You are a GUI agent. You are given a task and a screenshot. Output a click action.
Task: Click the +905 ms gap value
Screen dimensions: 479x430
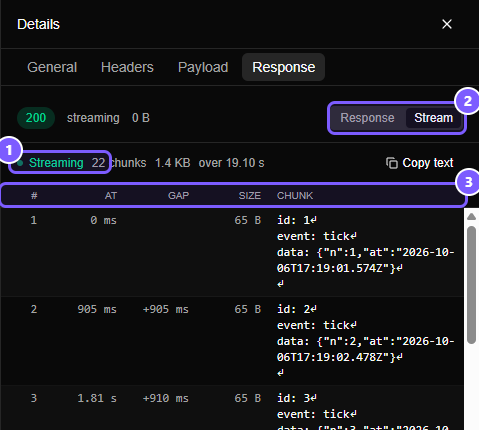click(165, 309)
